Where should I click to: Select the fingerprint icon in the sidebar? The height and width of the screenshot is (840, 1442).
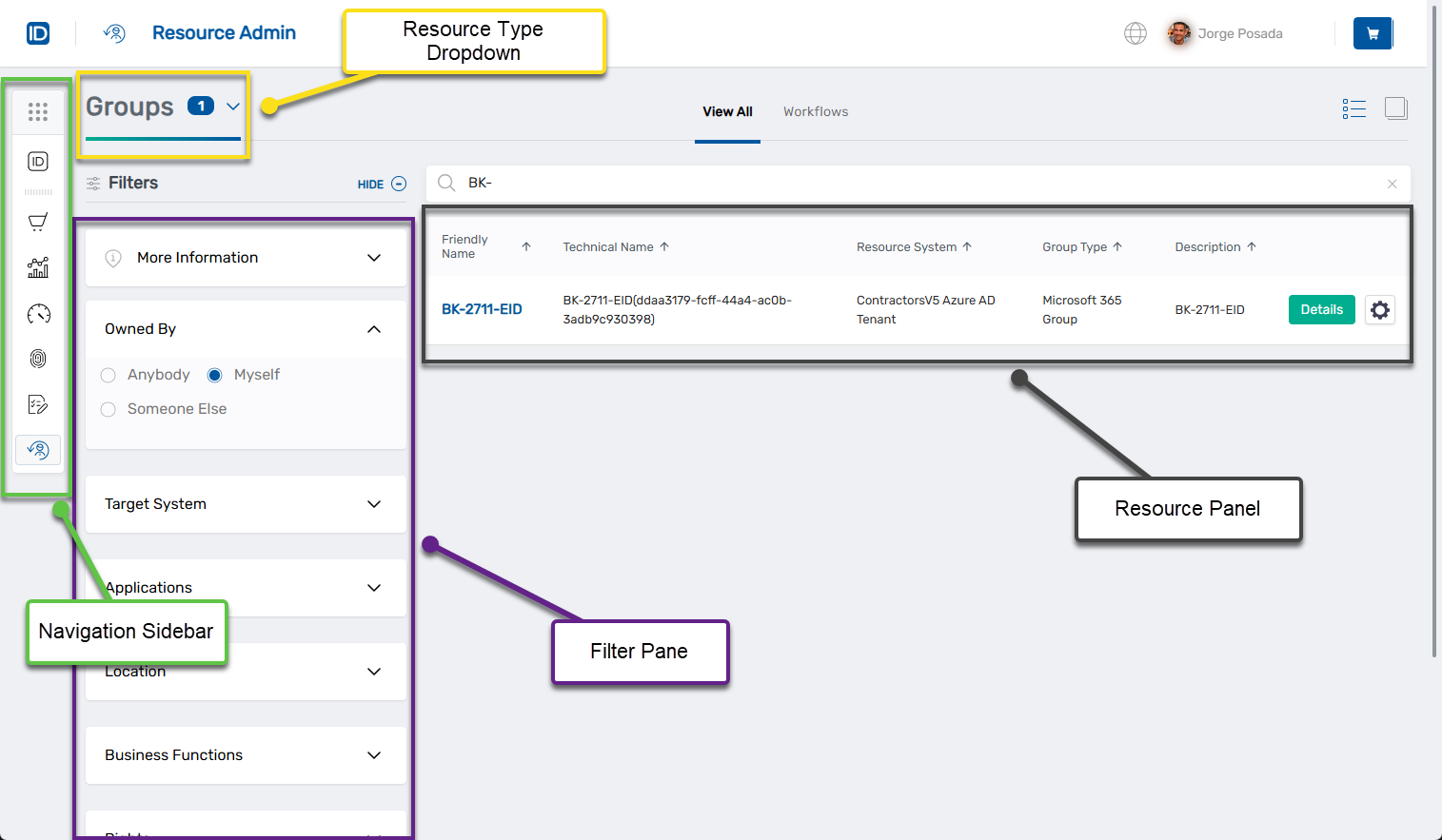pyautogui.click(x=38, y=359)
